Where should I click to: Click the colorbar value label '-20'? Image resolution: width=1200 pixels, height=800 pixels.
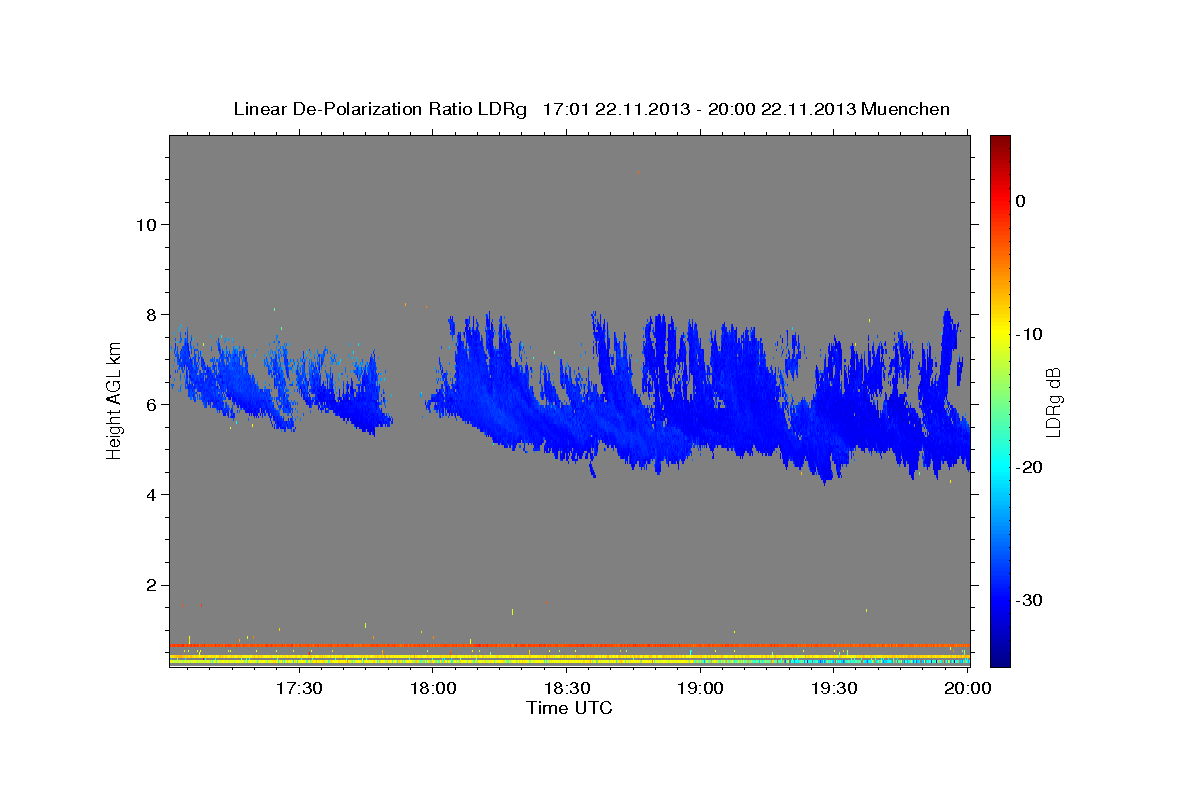pos(1030,467)
